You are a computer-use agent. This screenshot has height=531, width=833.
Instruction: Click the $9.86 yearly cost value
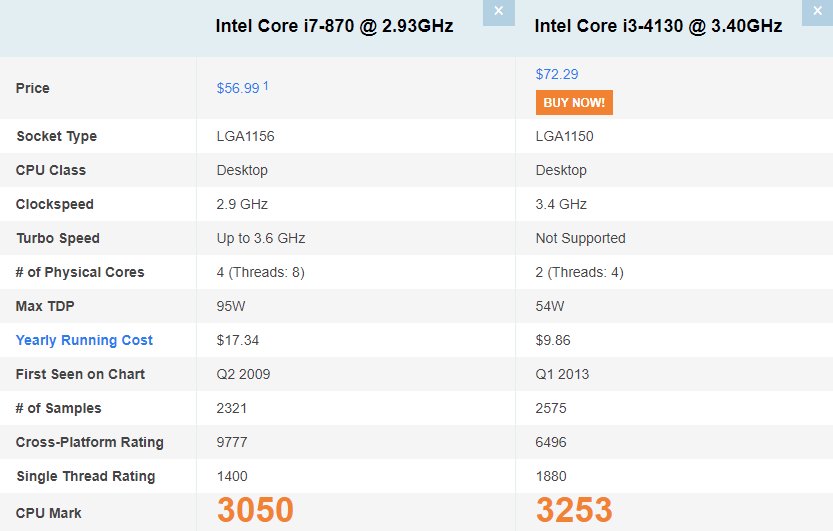click(552, 340)
